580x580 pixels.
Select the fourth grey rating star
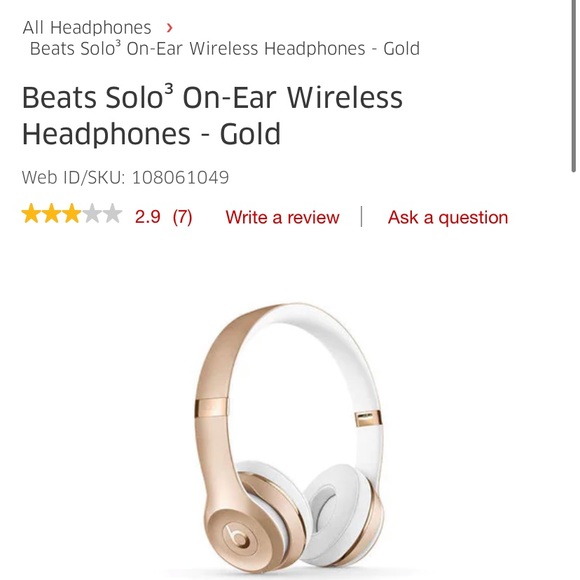click(92, 214)
